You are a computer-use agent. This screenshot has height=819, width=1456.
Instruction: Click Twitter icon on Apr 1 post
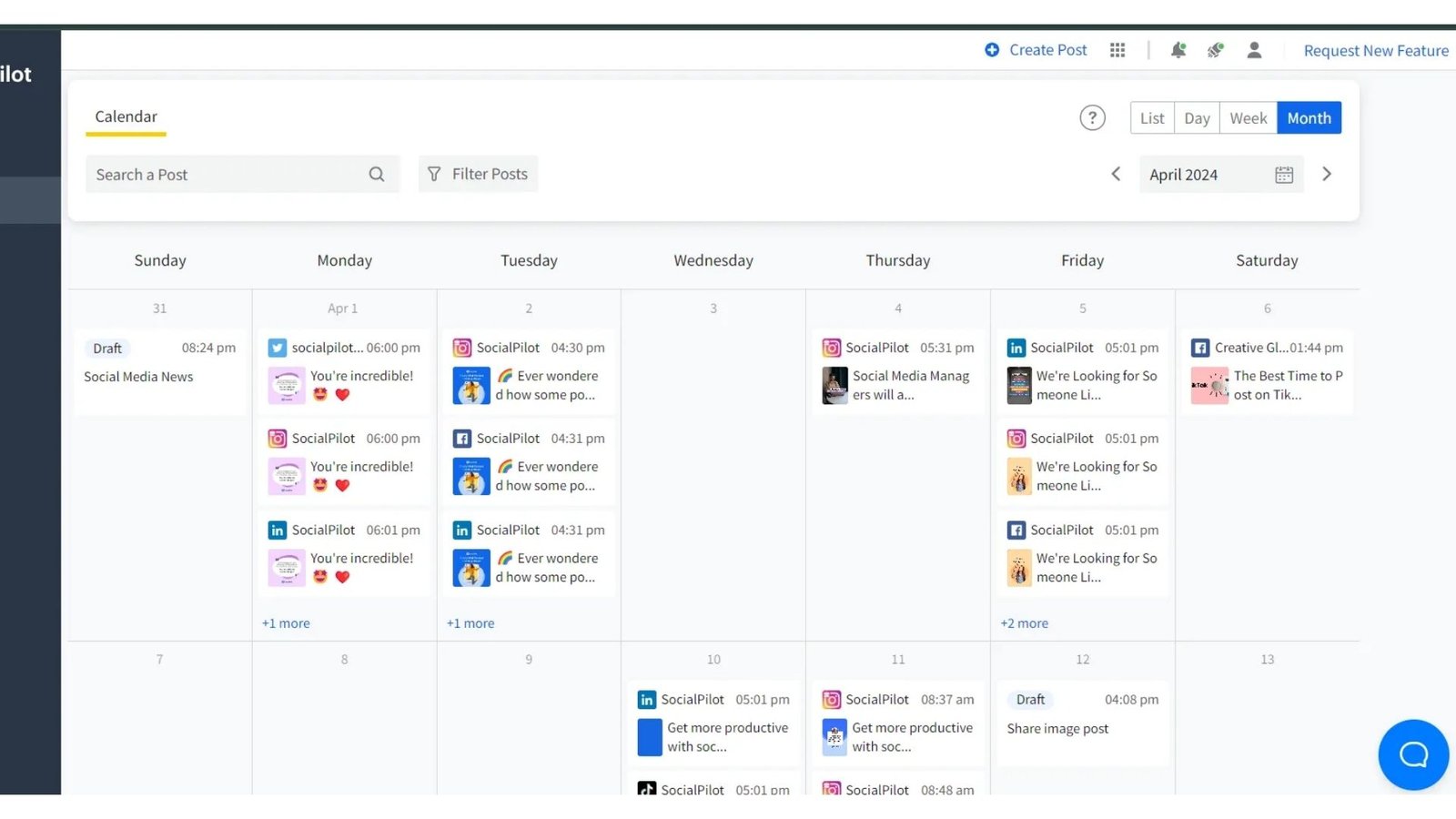coord(278,348)
